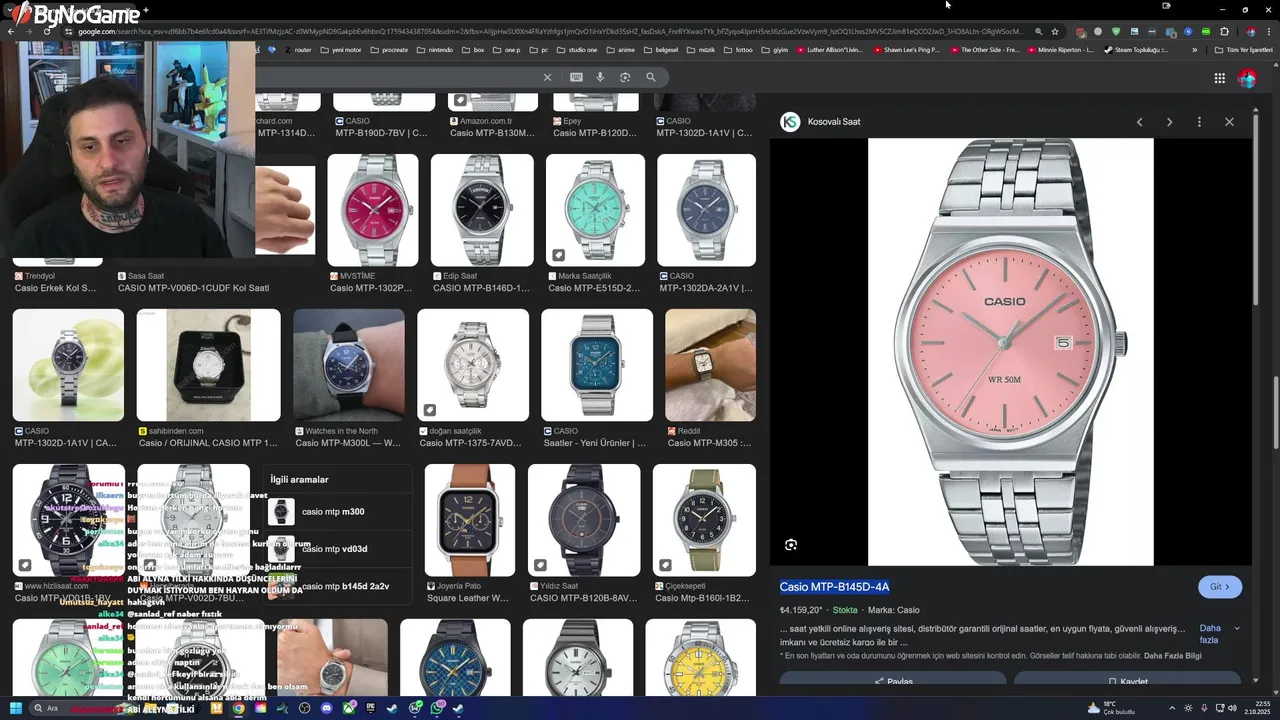Select doğan saatçilik MTP-1375 thumbnail
This screenshot has height=720, width=1280.
tap(473, 365)
